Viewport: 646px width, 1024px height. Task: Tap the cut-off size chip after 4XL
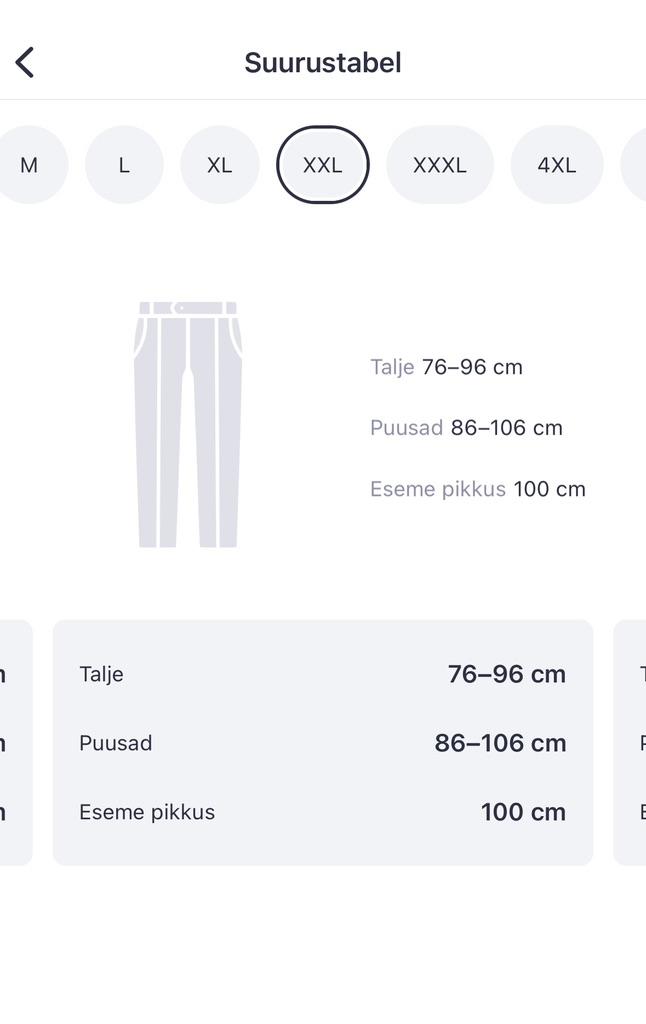click(634, 165)
